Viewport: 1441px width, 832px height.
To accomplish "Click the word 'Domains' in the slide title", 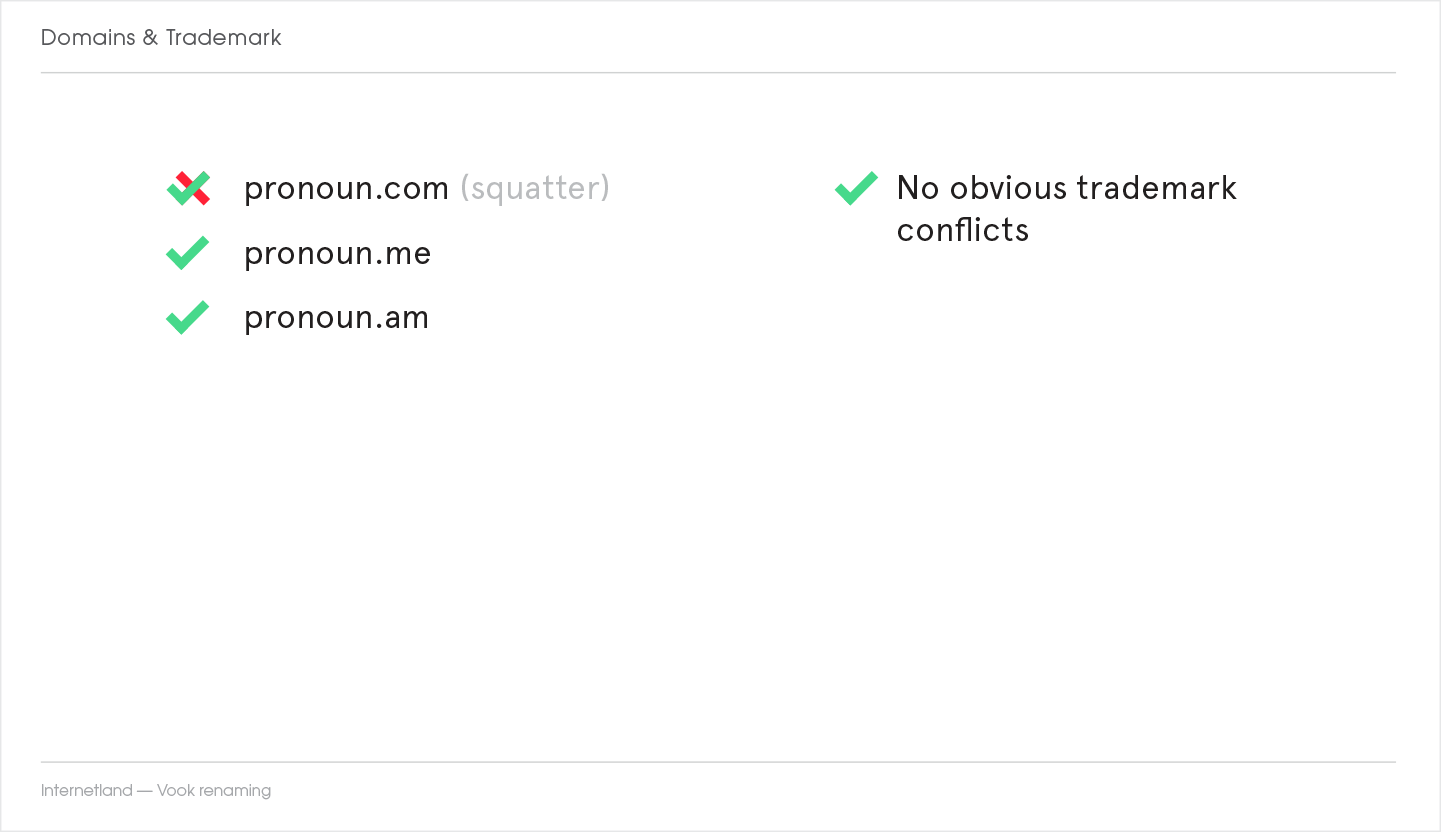I will pyautogui.click(x=88, y=38).
